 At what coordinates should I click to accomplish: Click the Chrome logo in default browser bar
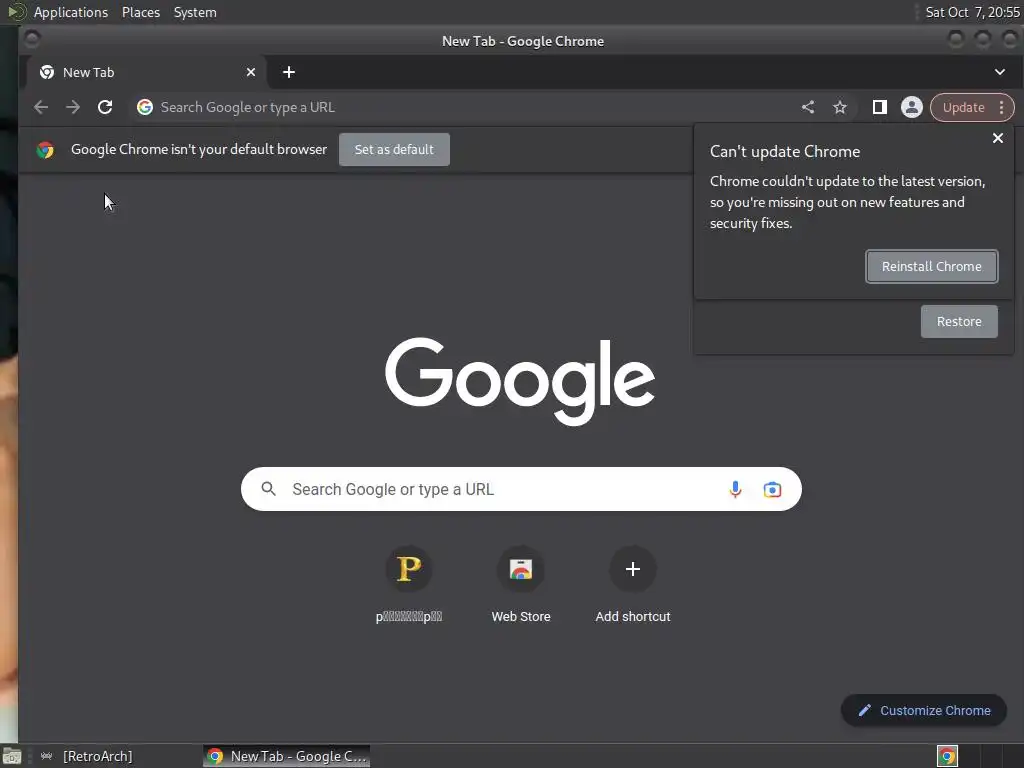45,150
